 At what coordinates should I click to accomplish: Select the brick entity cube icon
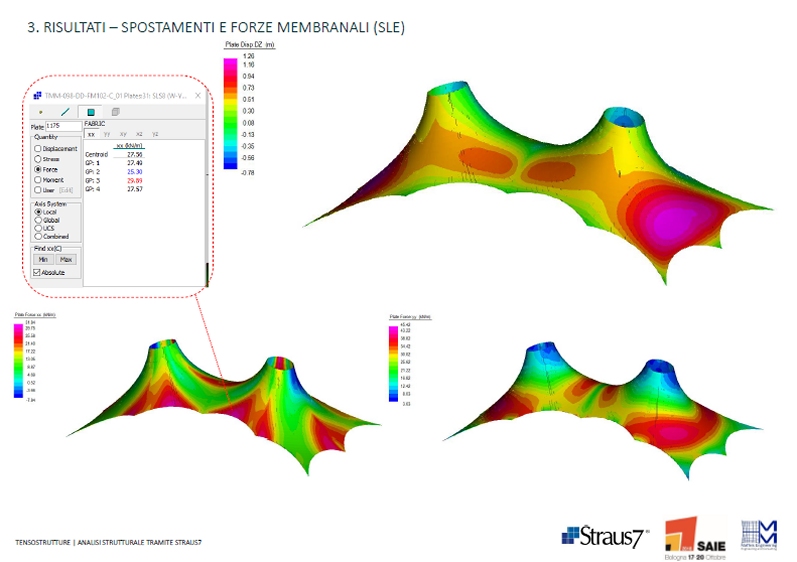click(115, 112)
